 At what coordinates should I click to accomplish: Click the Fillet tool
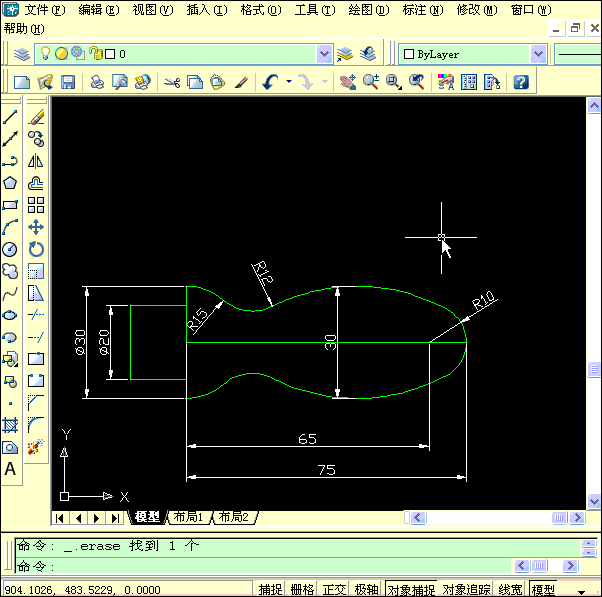pyautogui.click(x=36, y=425)
